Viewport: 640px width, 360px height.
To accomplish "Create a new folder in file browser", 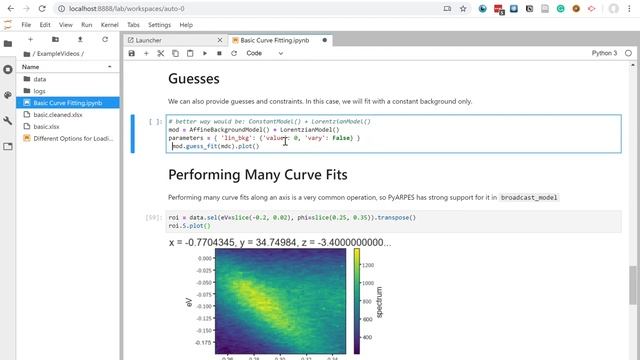I will [55, 40].
